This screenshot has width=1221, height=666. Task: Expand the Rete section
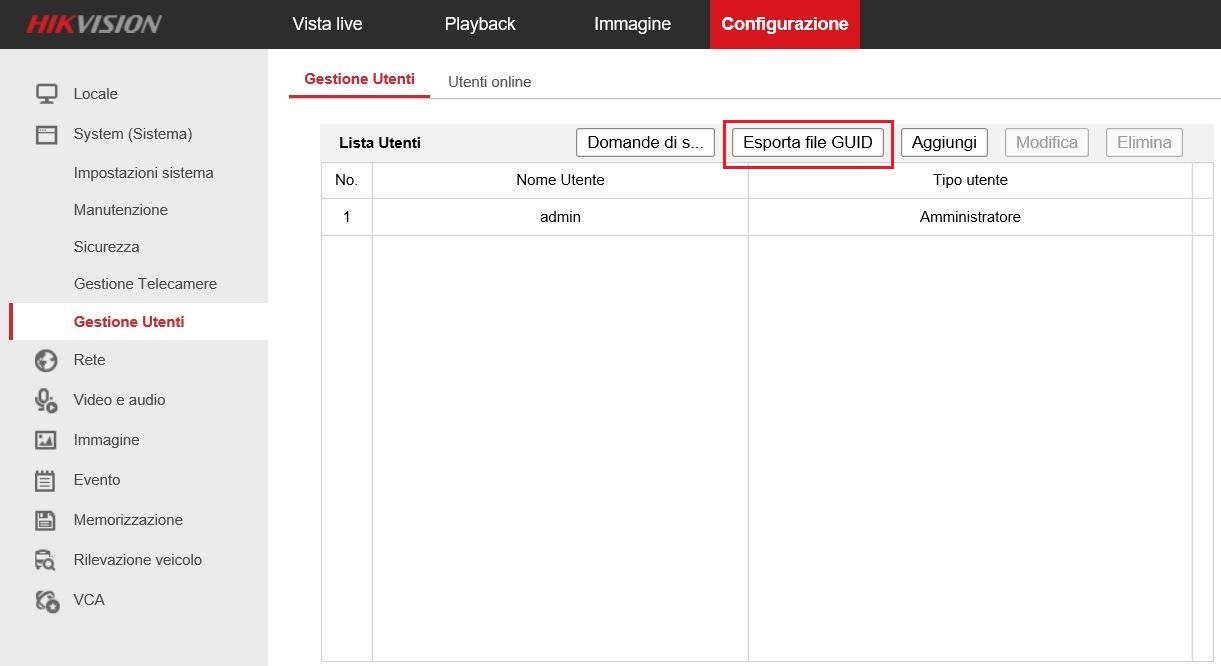coord(89,360)
